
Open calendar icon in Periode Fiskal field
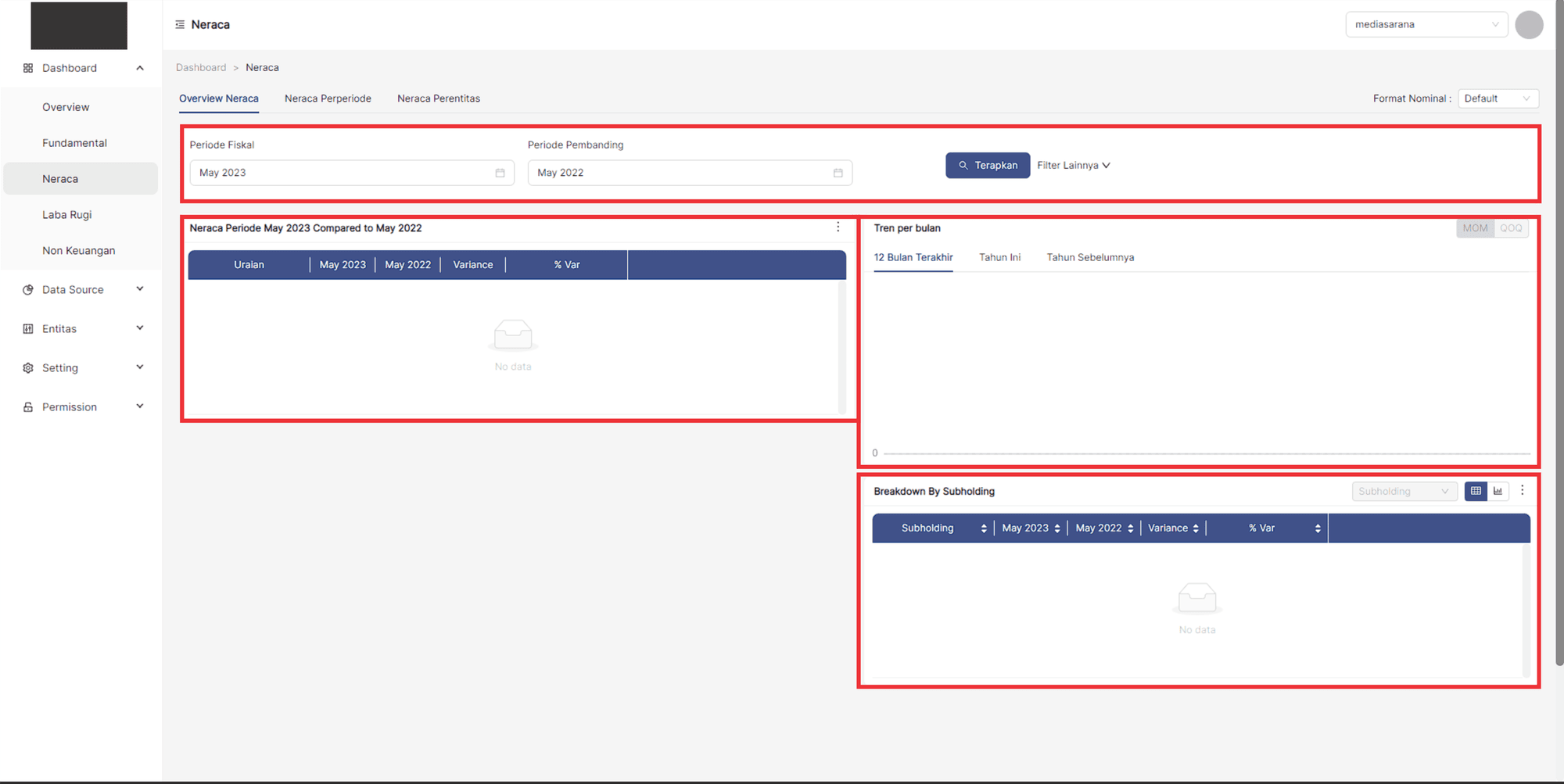[500, 173]
